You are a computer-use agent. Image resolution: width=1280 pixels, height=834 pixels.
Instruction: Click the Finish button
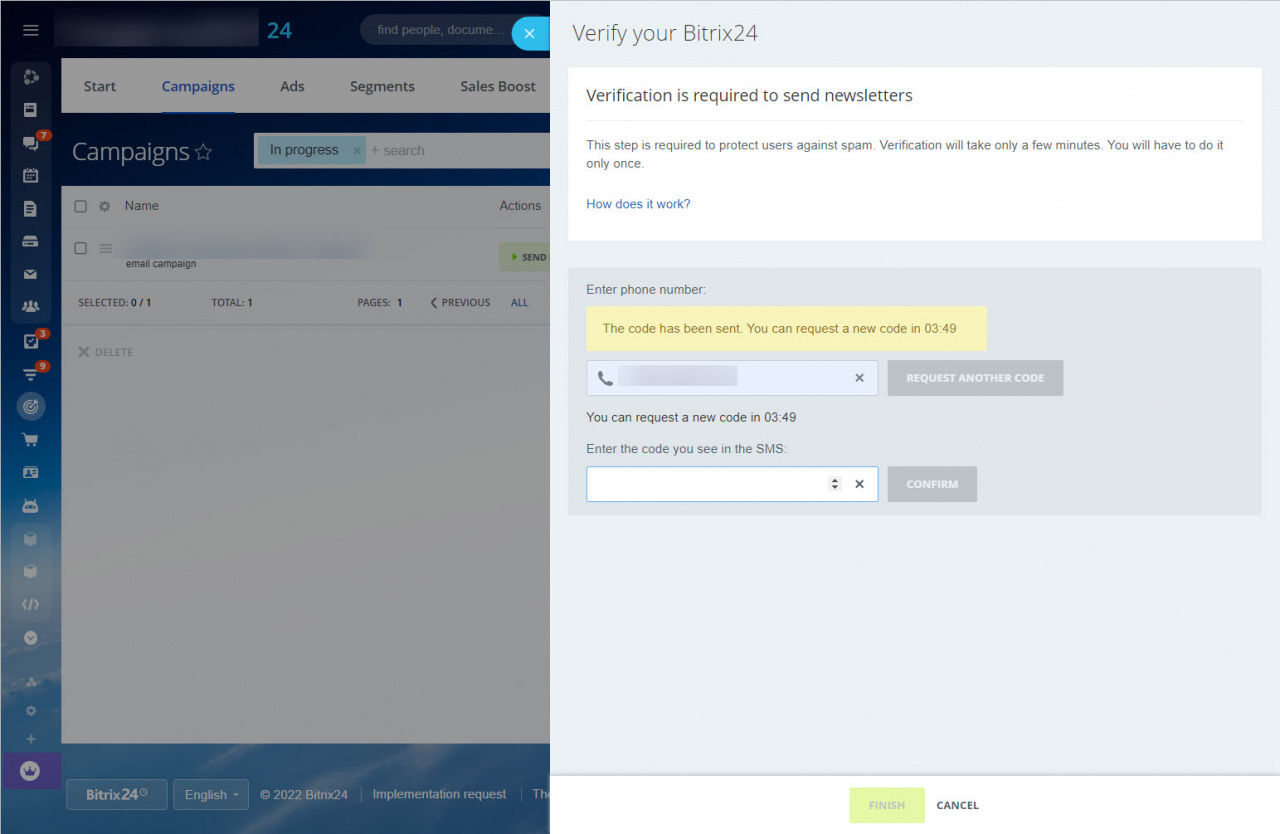coord(887,805)
